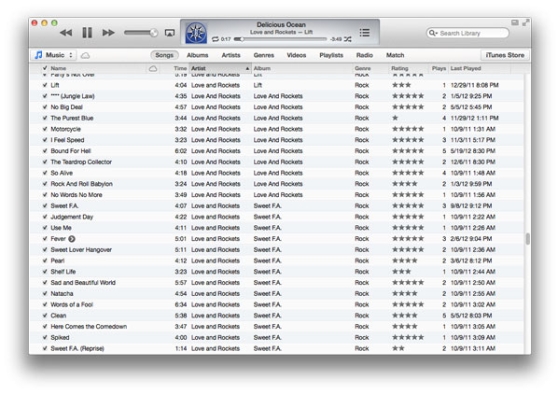Click the vertical scrollbar thumb
Image resolution: width=560 pixels, height=394 pixels.
[x=528, y=239]
